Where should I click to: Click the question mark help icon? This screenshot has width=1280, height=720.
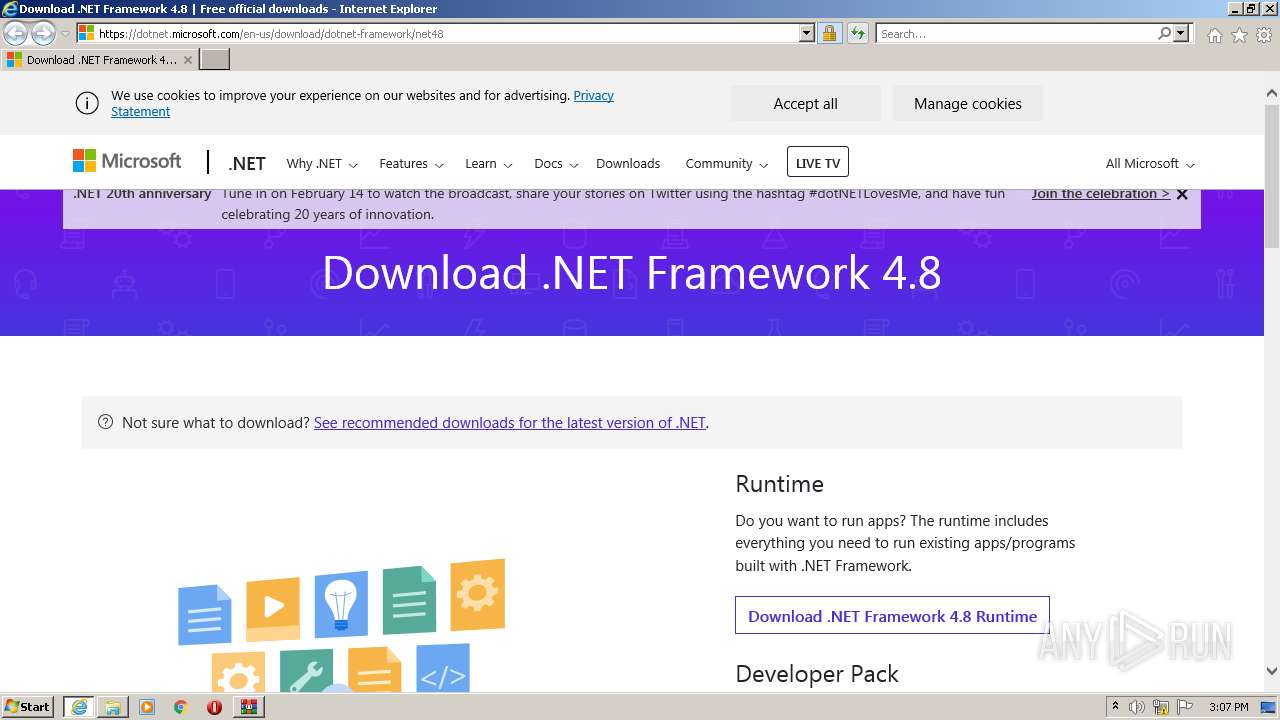[x=105, y=422]
